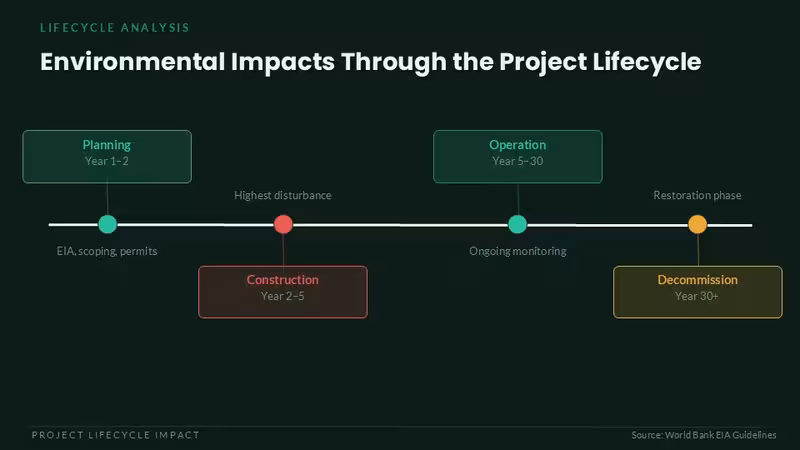Click the green Planning timeline dot
This screenshot has width=800, height=450.
coord(107,224)
